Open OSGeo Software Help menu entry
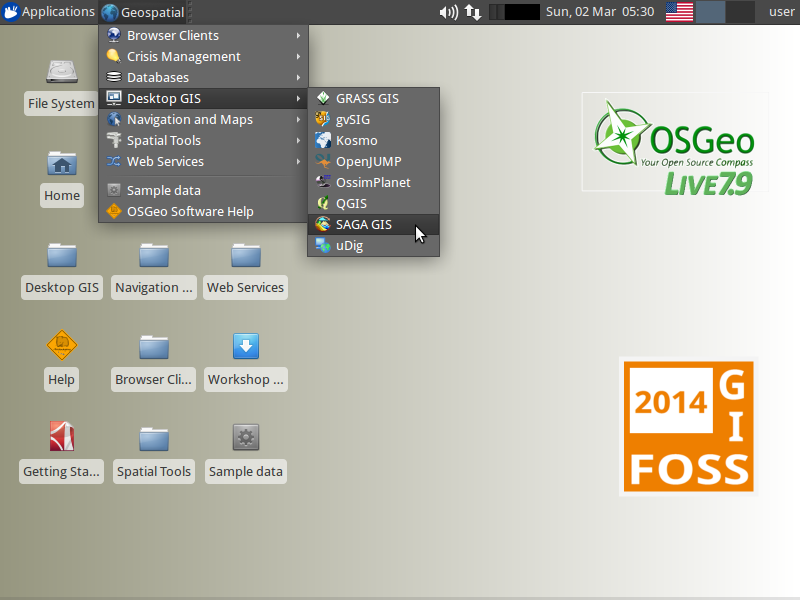 (204, 211)
